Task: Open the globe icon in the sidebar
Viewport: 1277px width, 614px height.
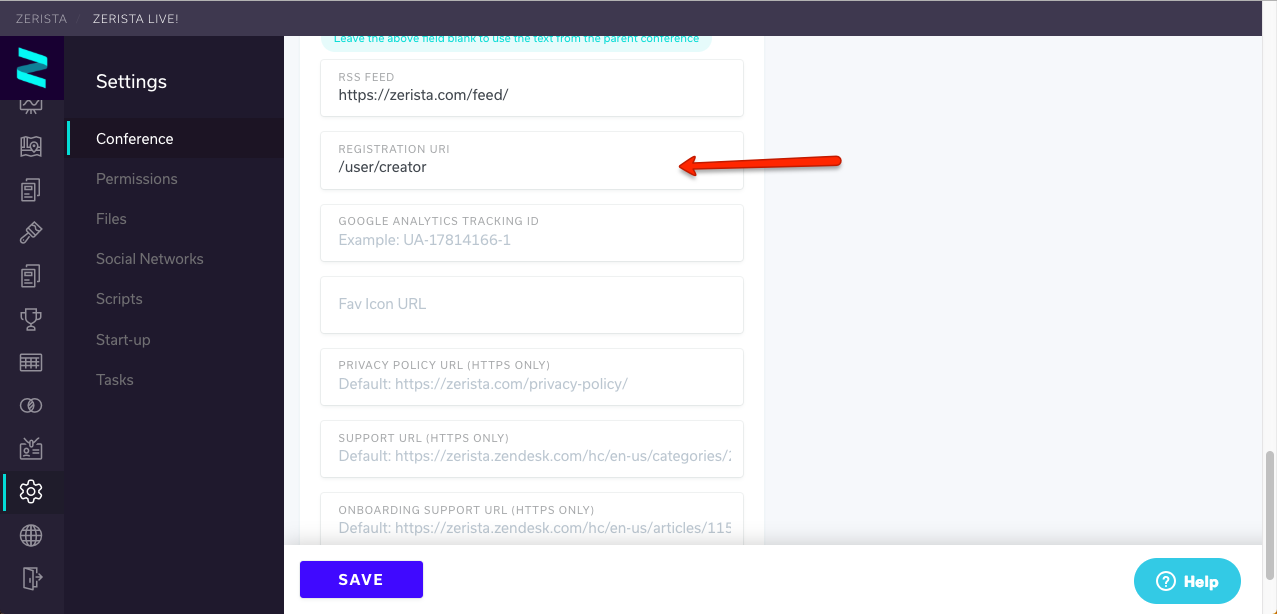Action: [31, 536]
